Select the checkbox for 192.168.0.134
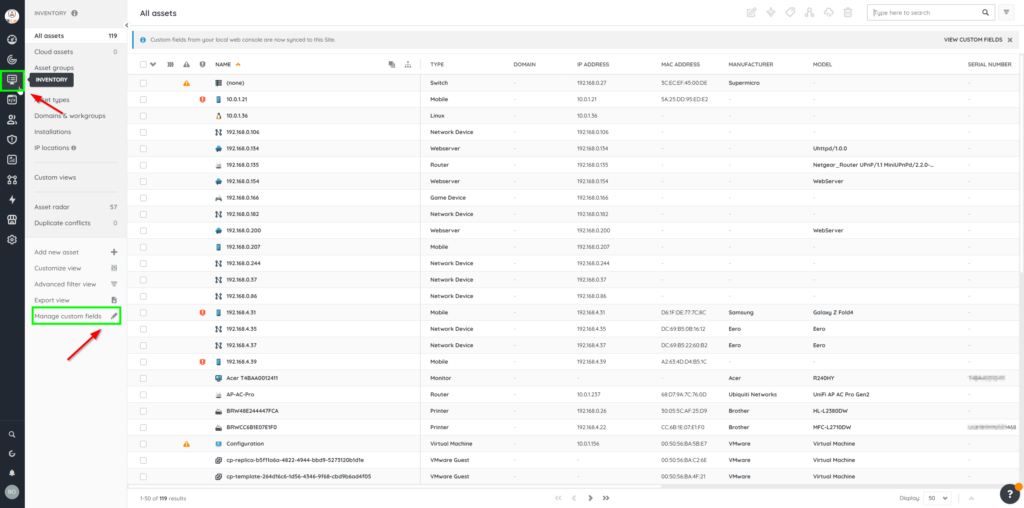 pos(144,148)
